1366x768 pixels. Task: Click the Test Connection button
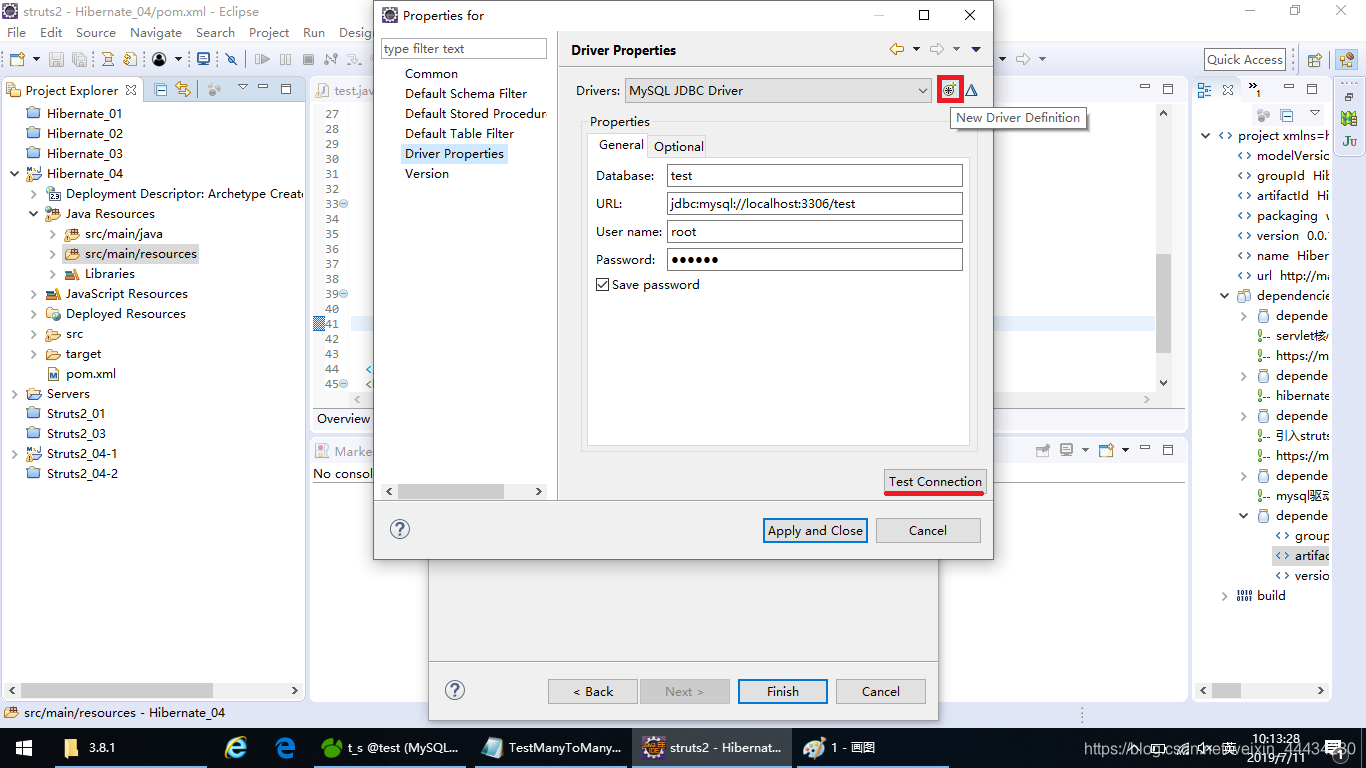(936, 481)
